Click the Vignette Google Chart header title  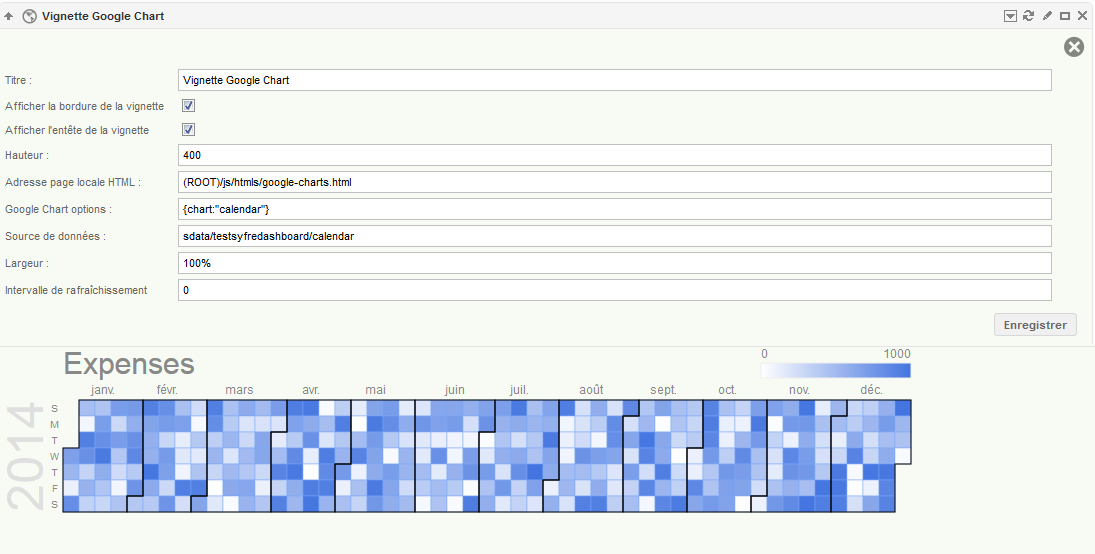[103, 16]
